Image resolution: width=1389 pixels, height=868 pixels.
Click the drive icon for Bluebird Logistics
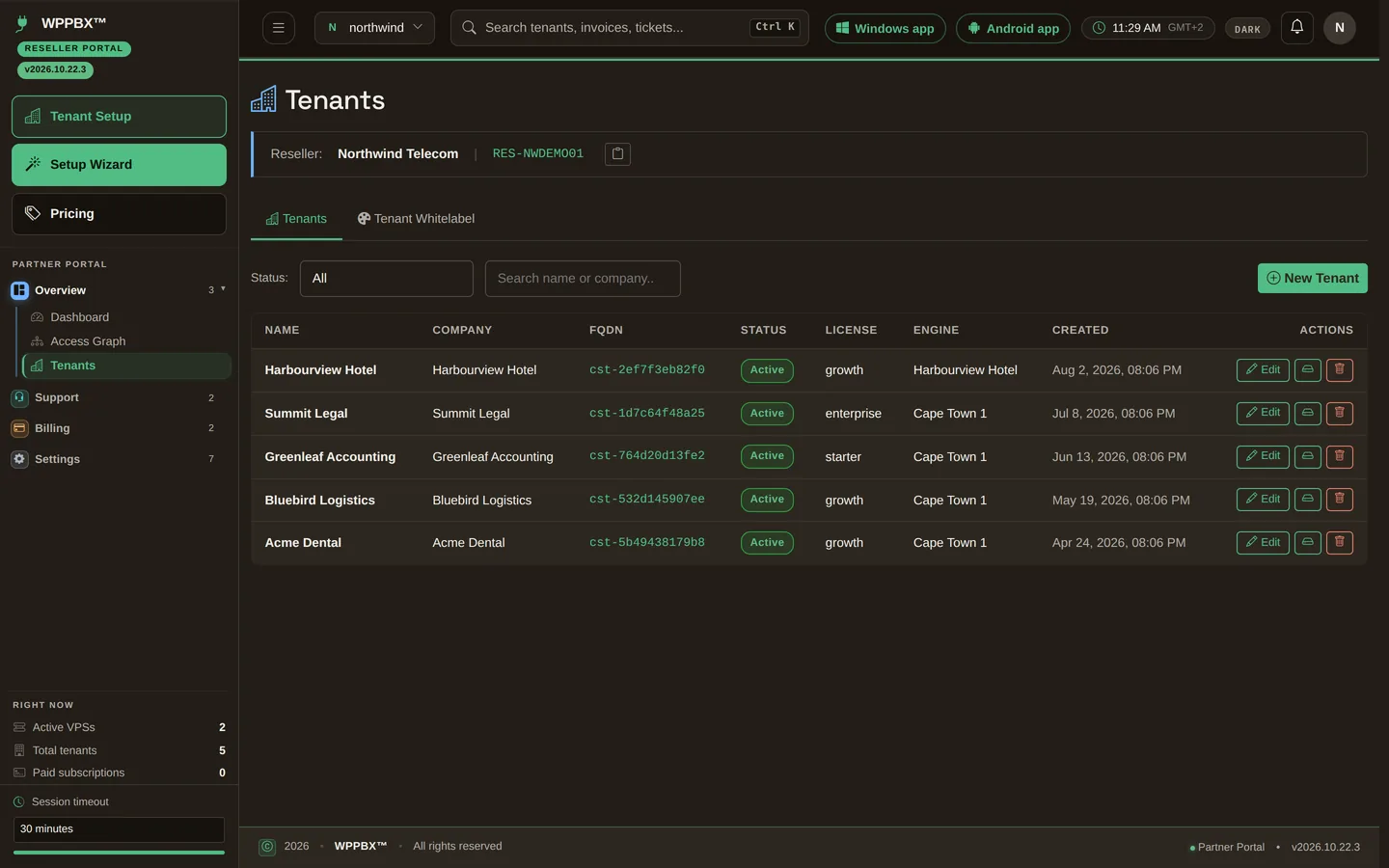point(1307,500)
